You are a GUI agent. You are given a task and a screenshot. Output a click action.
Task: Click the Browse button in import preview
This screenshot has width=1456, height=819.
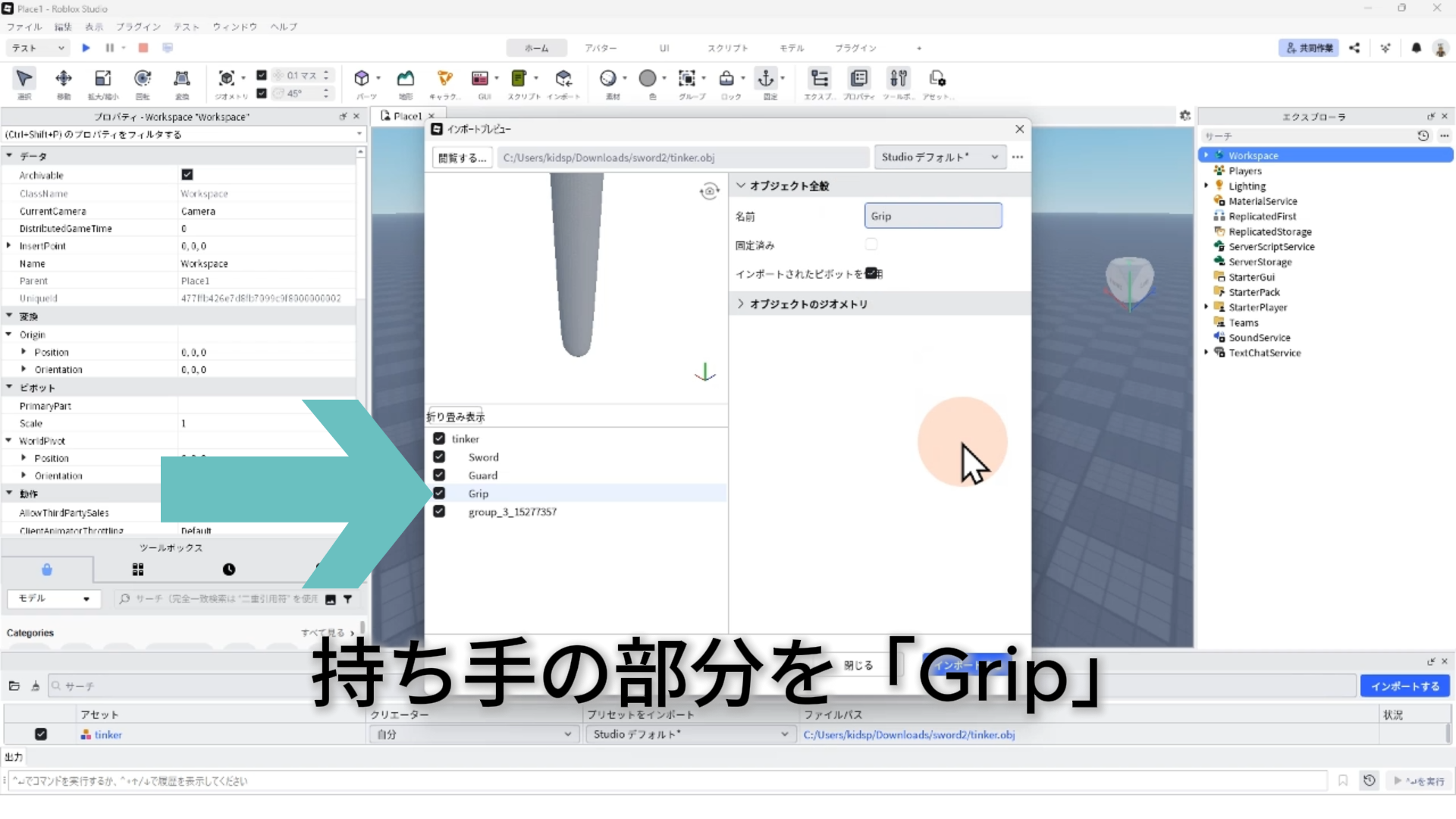tap(463, 158)
